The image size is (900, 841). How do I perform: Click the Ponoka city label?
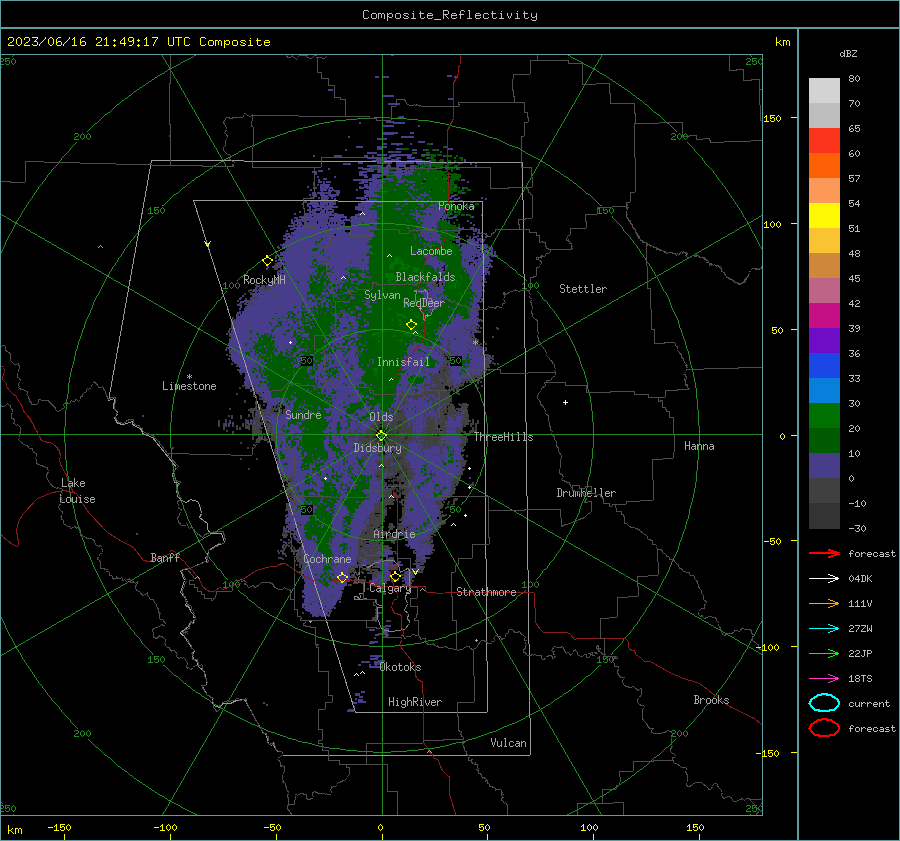[x=456, y=206]
